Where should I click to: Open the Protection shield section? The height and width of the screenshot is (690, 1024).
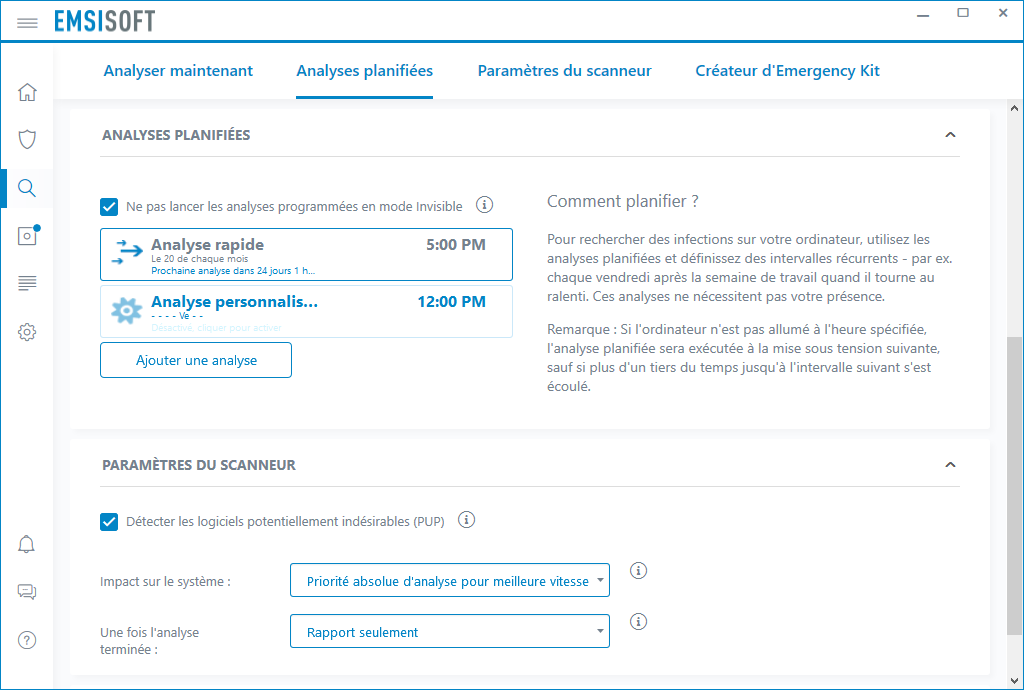click(x=27, y=139)
